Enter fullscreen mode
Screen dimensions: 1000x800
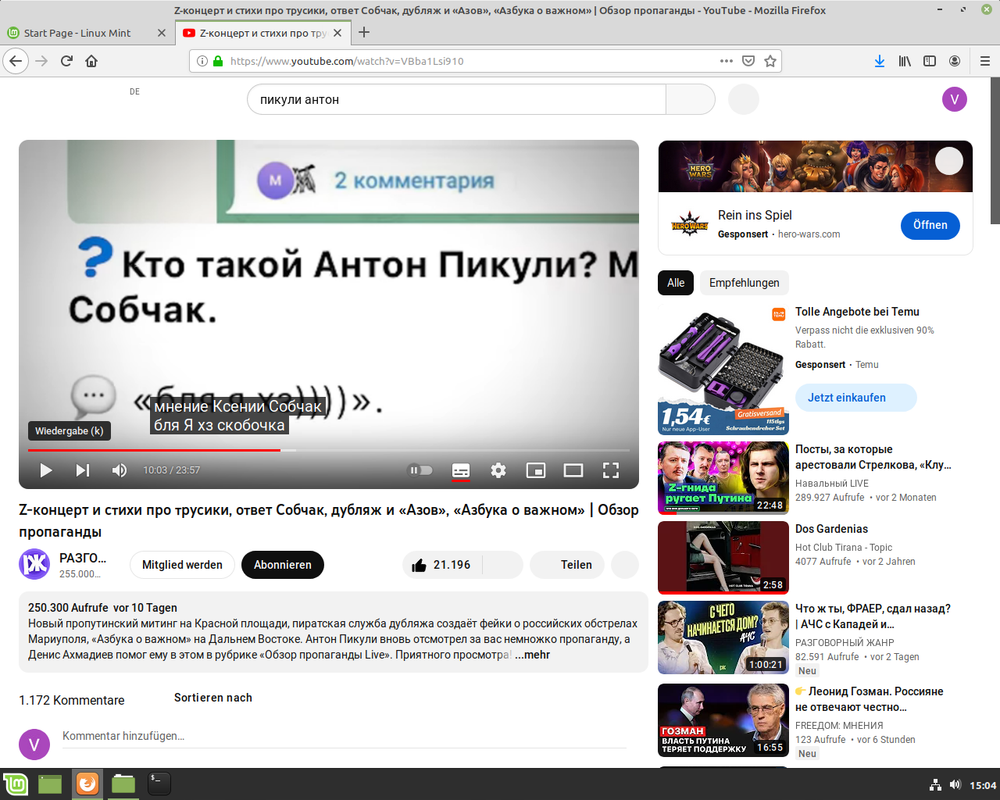[611, 471]
